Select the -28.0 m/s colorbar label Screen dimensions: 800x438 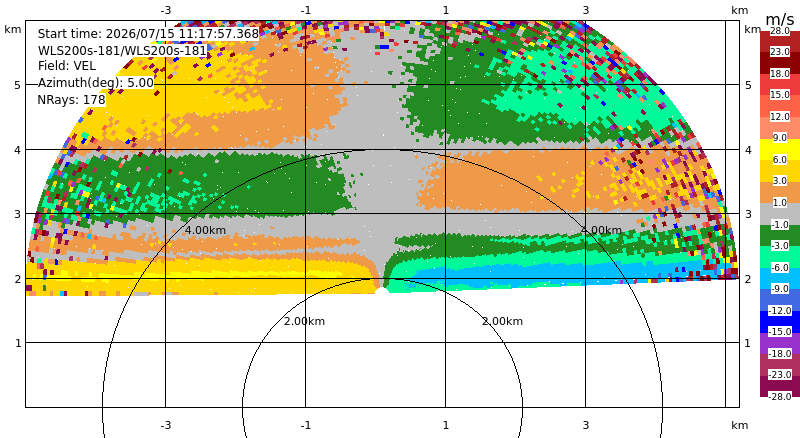[x=780, y=396]
